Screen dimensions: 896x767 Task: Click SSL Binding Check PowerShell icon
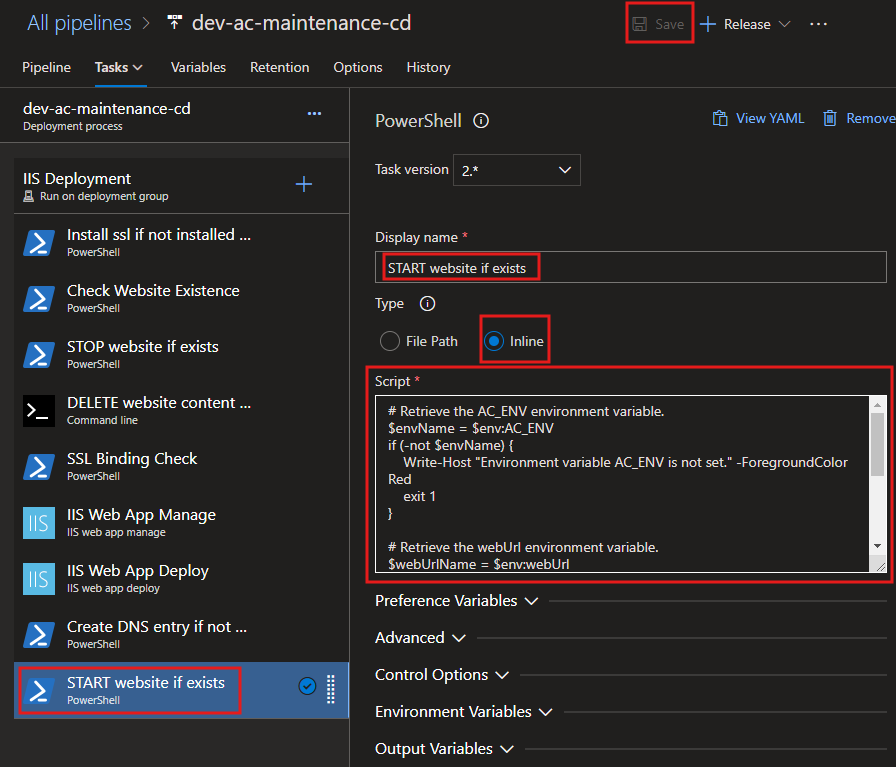click(x=39, y=466)
